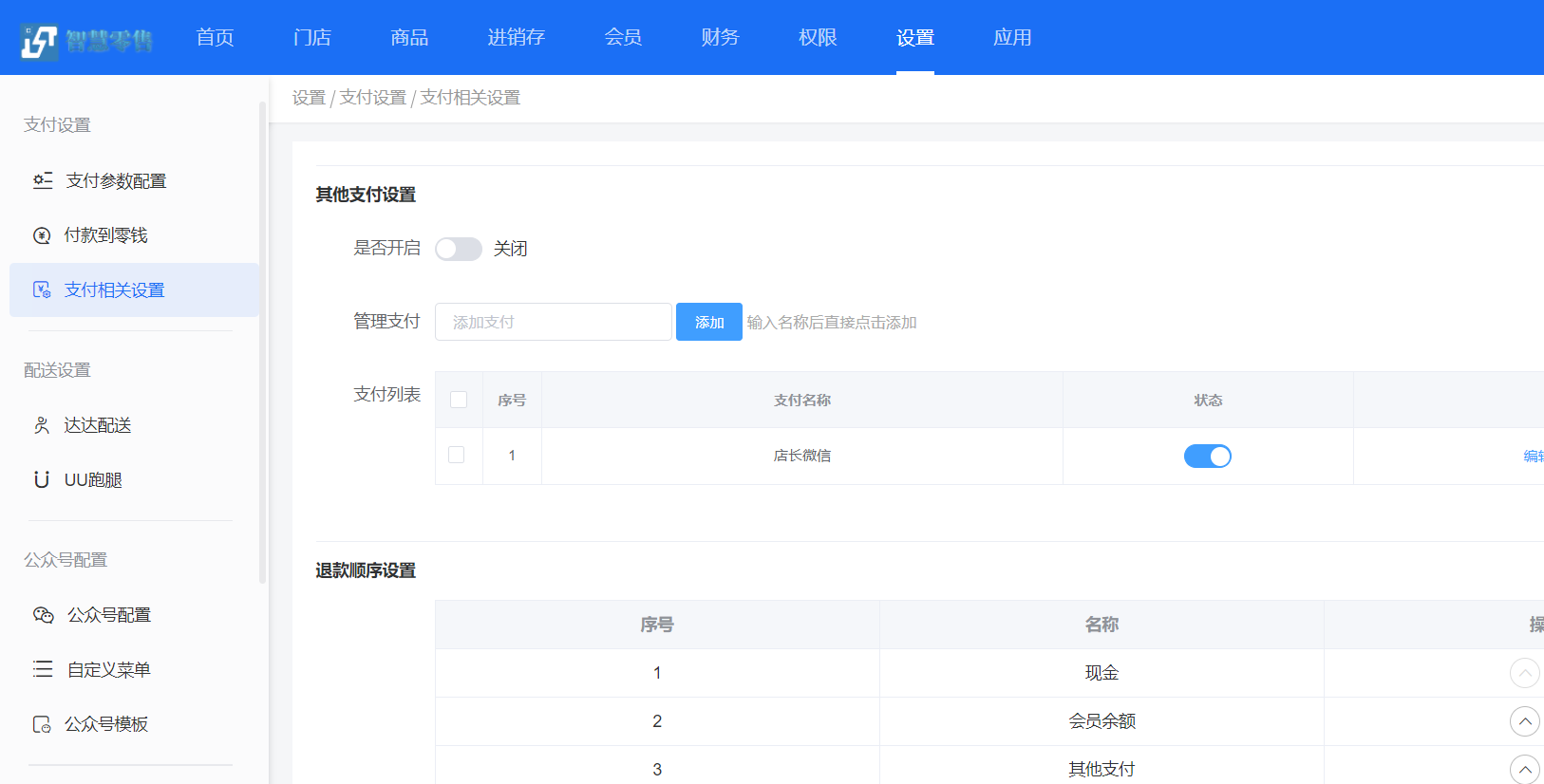Image resolution: width=1544 pixels, height=784 pixels.
Task: Focus the 添加支付 name input field
Action: 553,322
